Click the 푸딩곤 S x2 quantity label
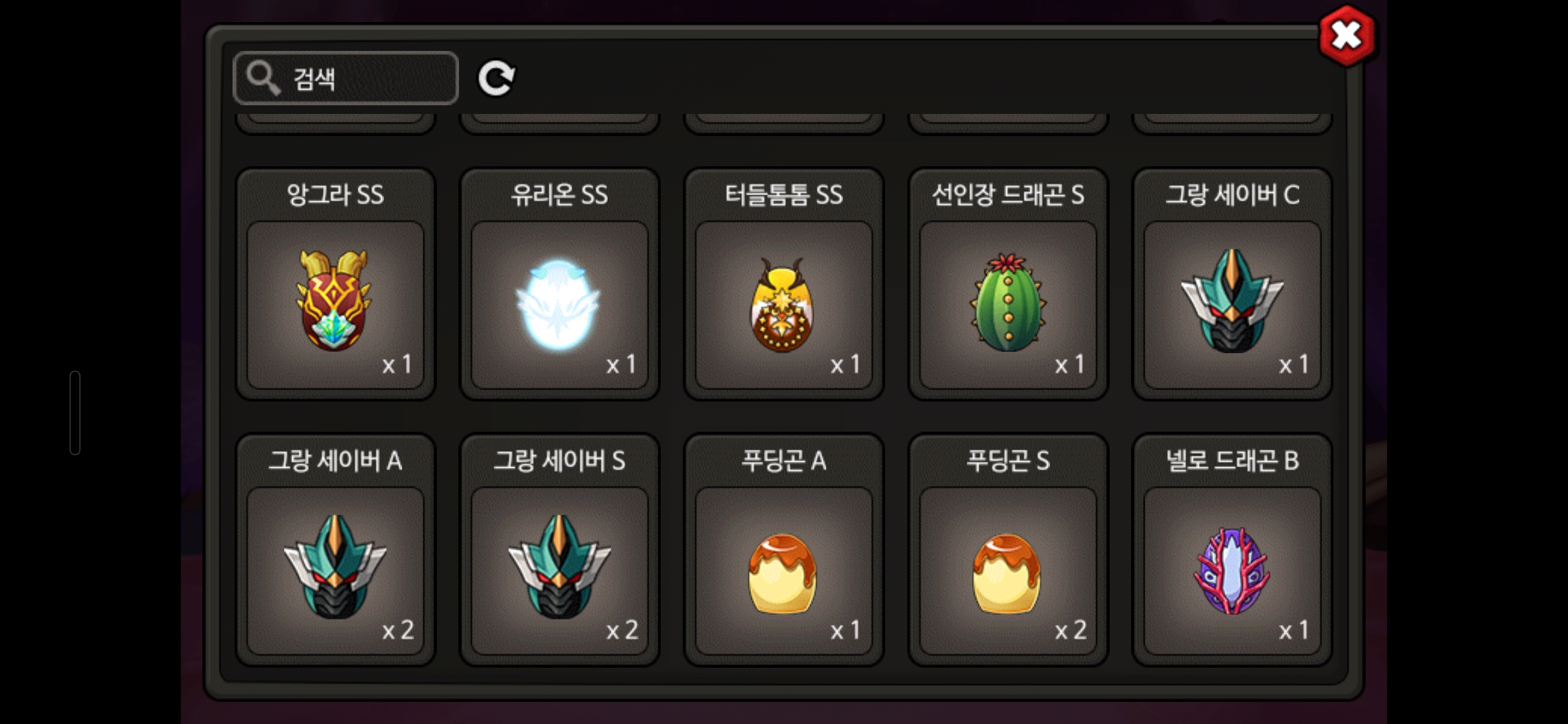The image size is (1568, 724). 1070,630
